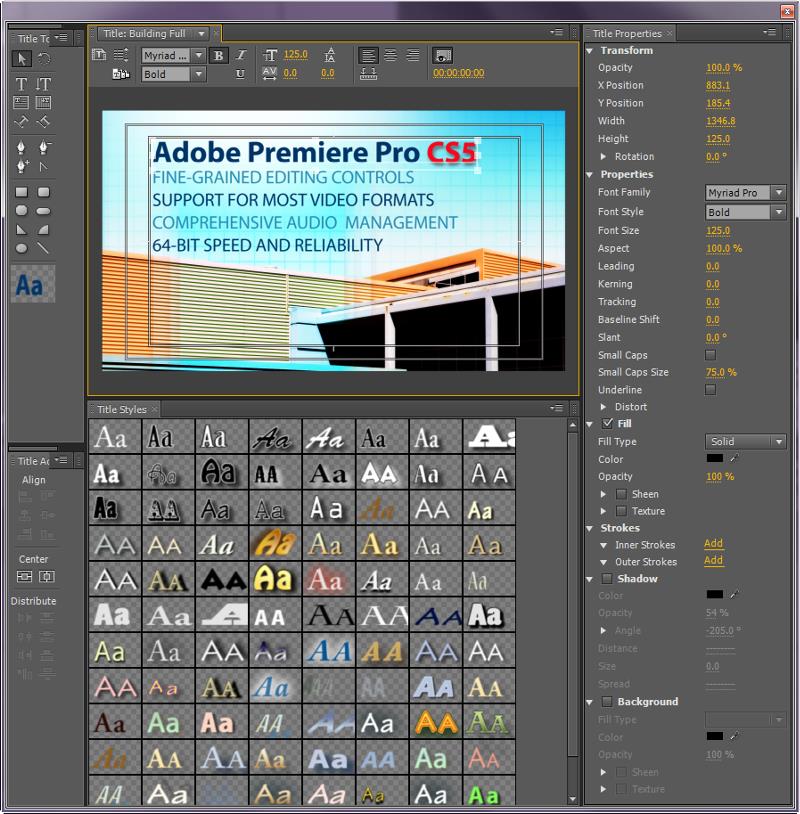Open Roll/Crawl Options
Viewport: 800px width, 814px height.
[x=121, y=55]
